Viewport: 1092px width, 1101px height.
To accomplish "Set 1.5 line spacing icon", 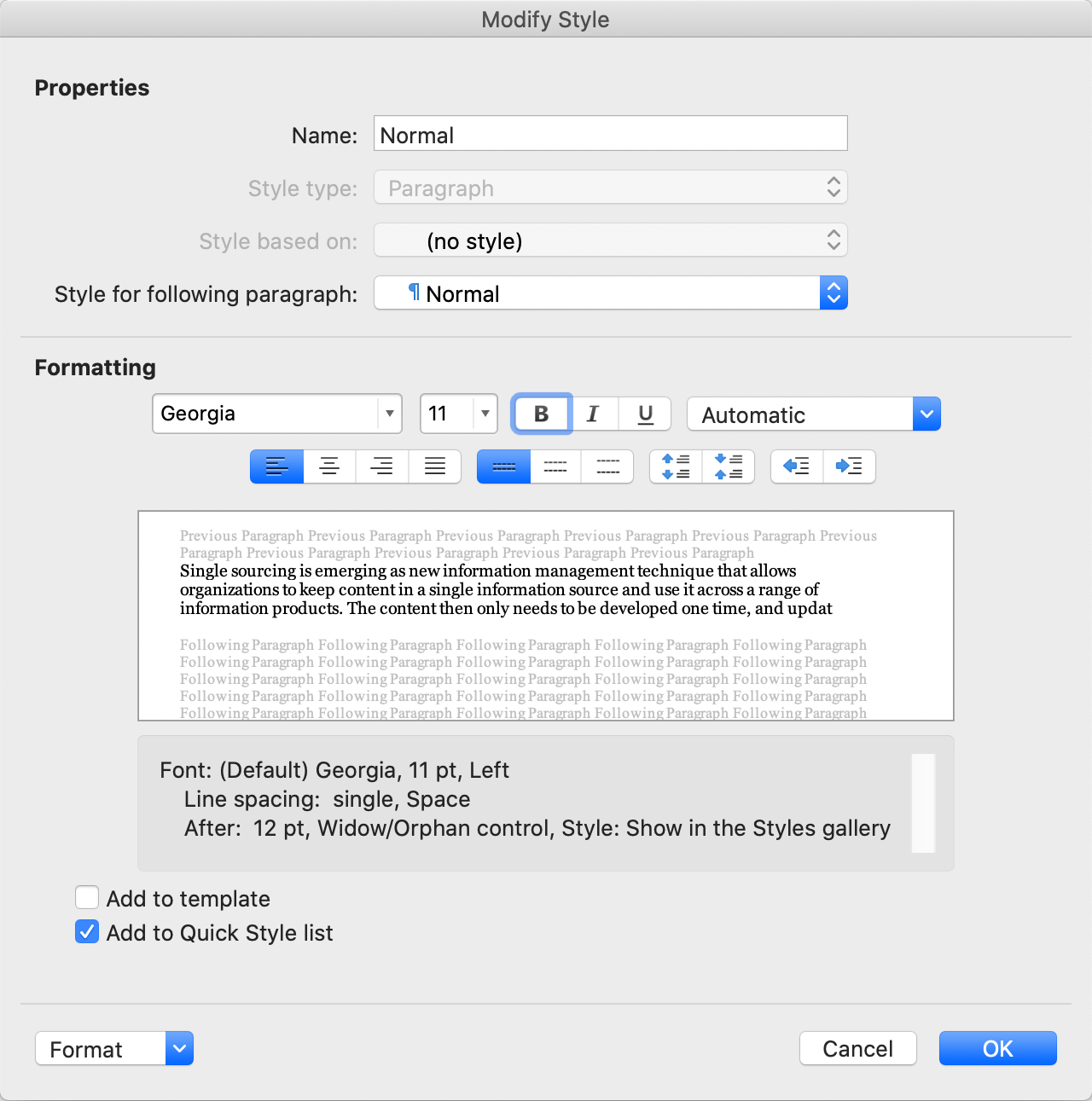I will [555, 466].
